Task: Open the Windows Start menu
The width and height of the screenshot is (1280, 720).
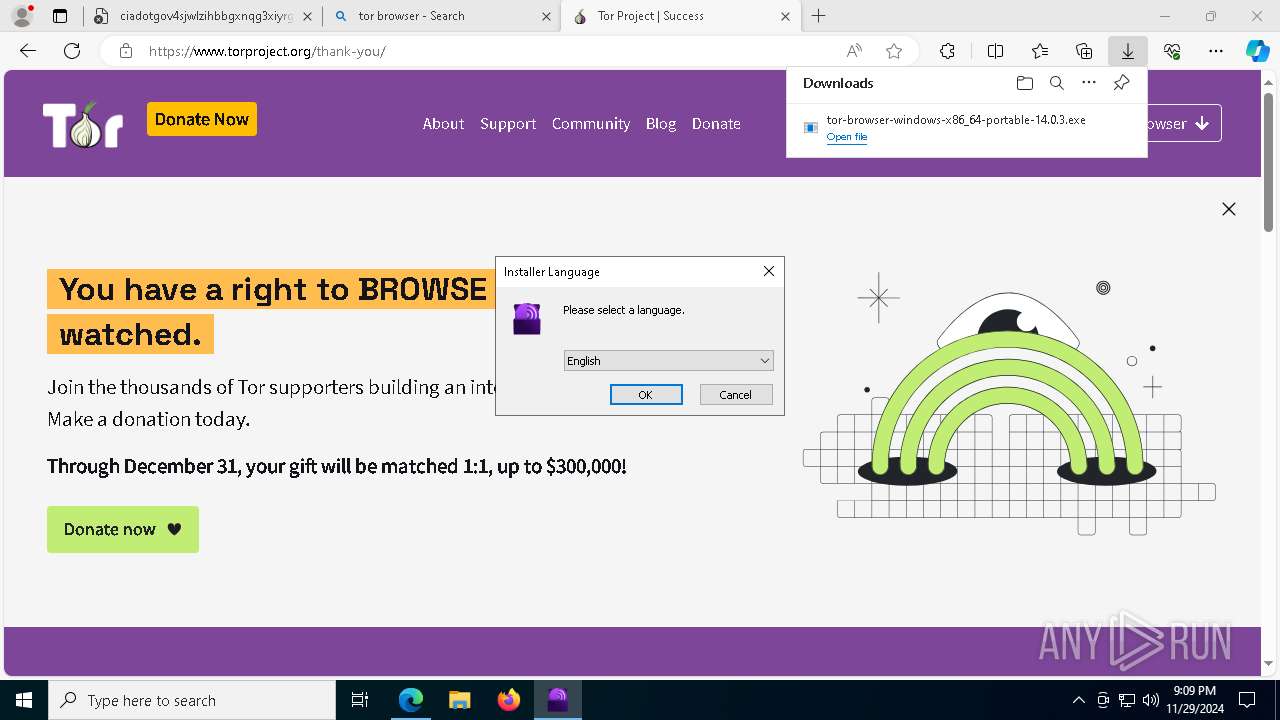Action: click(x=24, y=700)
